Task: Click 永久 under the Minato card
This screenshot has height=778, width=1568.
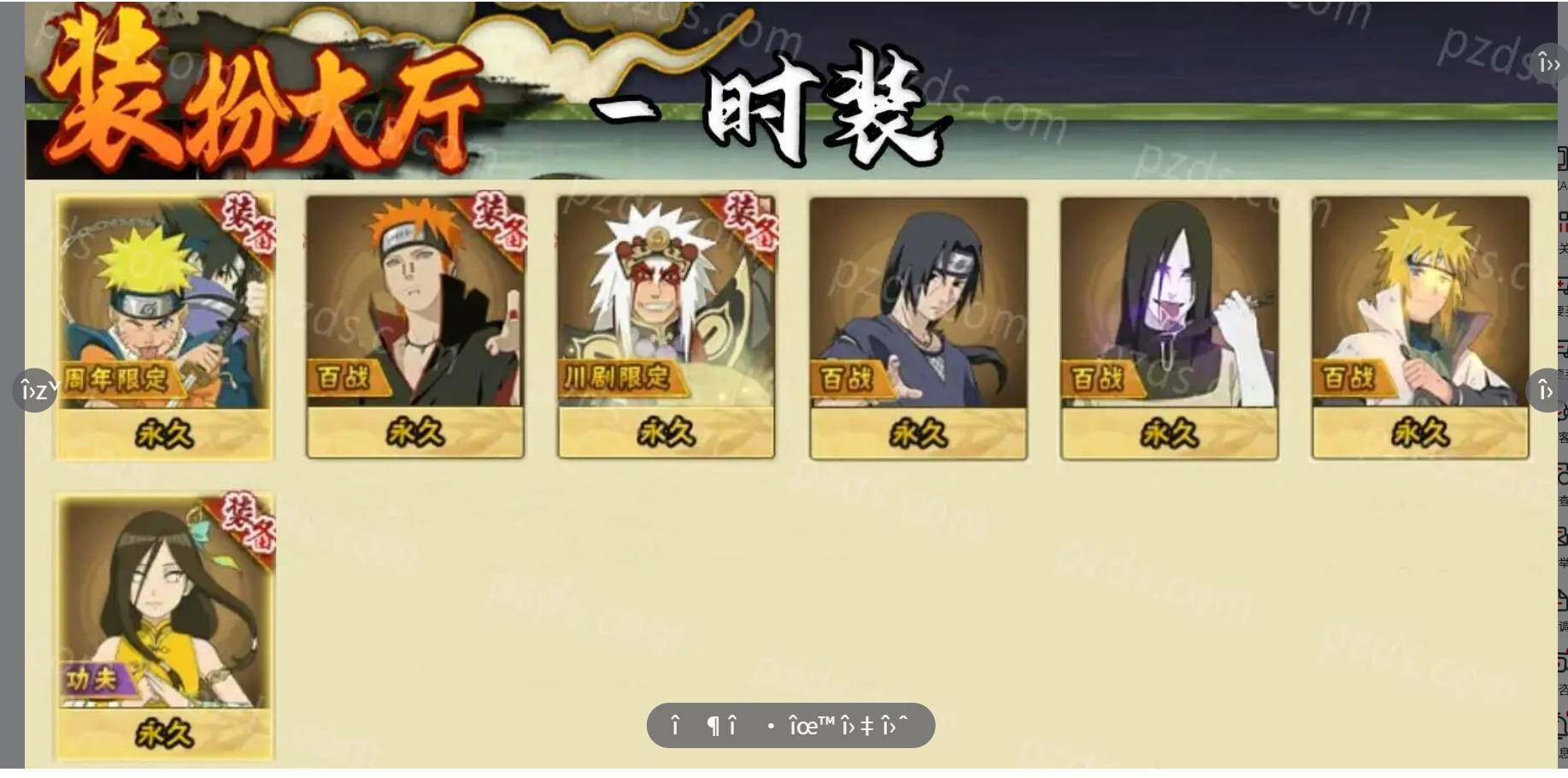Action: point(1420,434)
